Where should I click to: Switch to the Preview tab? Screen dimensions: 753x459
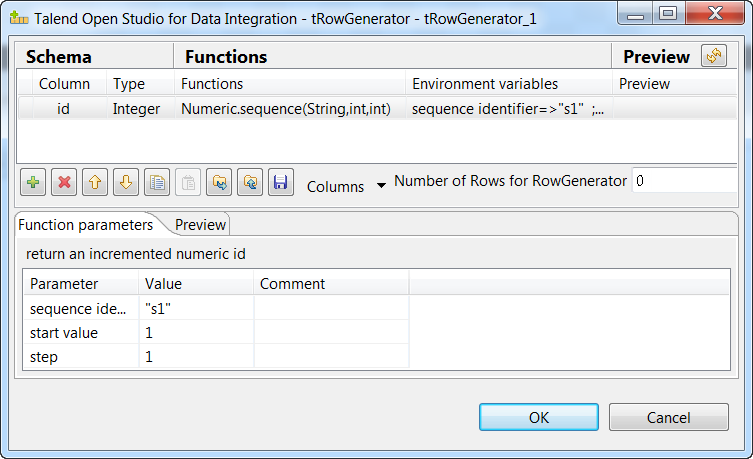201,224
